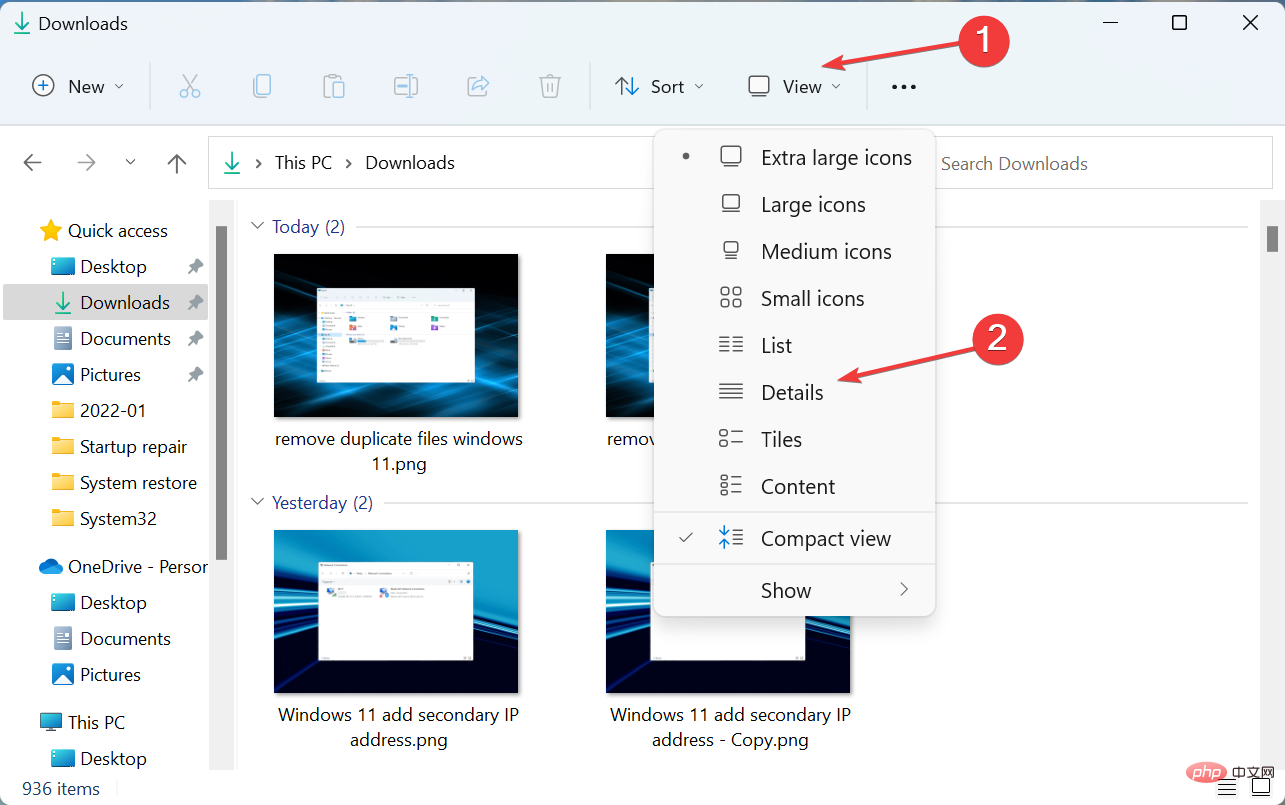Select OneDrive - Personal in sidebar
This screenshot has width=1285, height=805.
pos(124,567)
